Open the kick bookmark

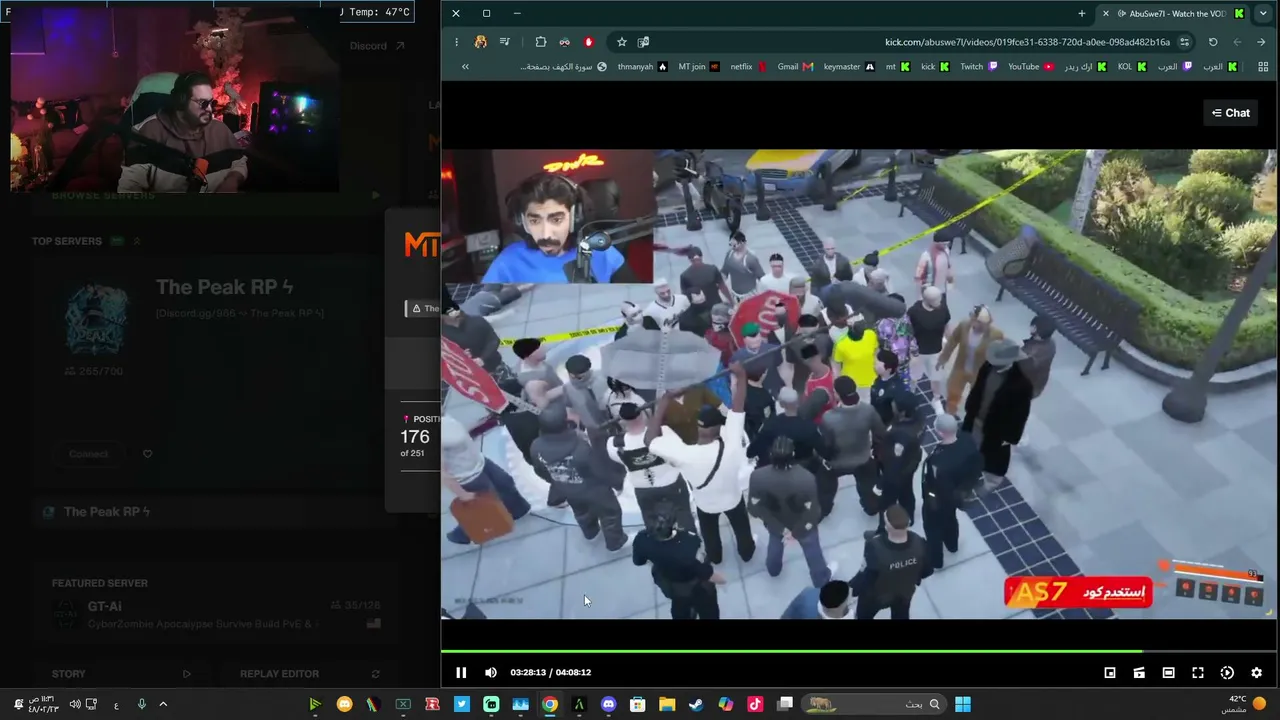(x=935, y=67)
